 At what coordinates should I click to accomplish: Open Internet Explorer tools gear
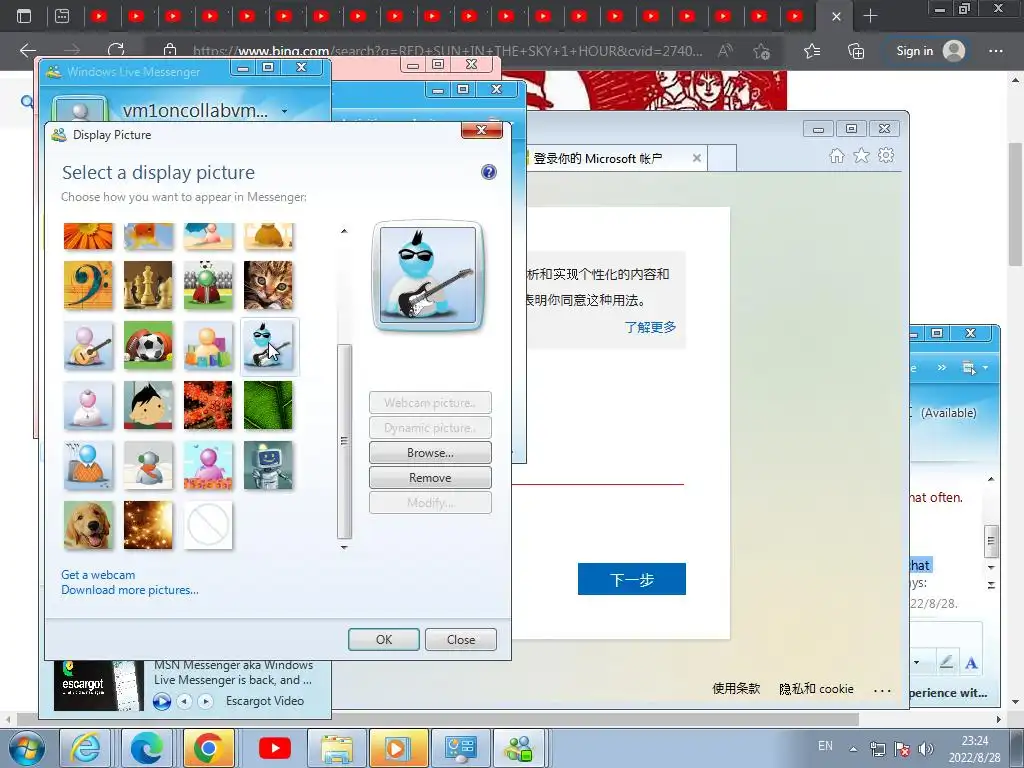tap(886, 155)
